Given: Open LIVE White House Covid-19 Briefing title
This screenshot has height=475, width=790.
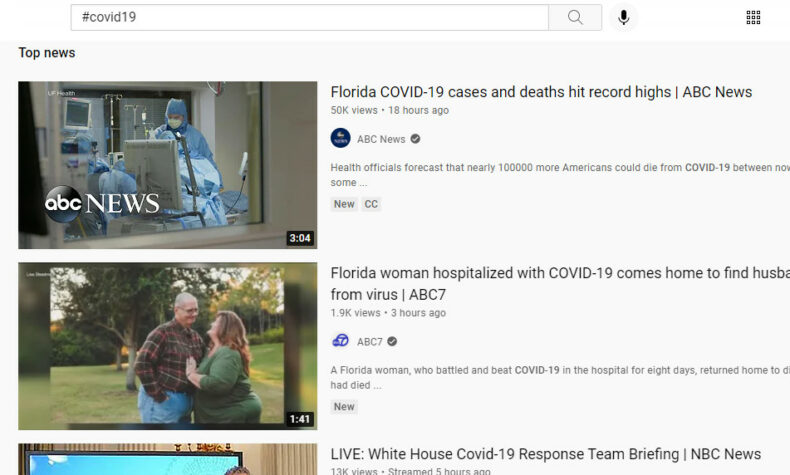Looking at the screenshot, I should (546, 454).
